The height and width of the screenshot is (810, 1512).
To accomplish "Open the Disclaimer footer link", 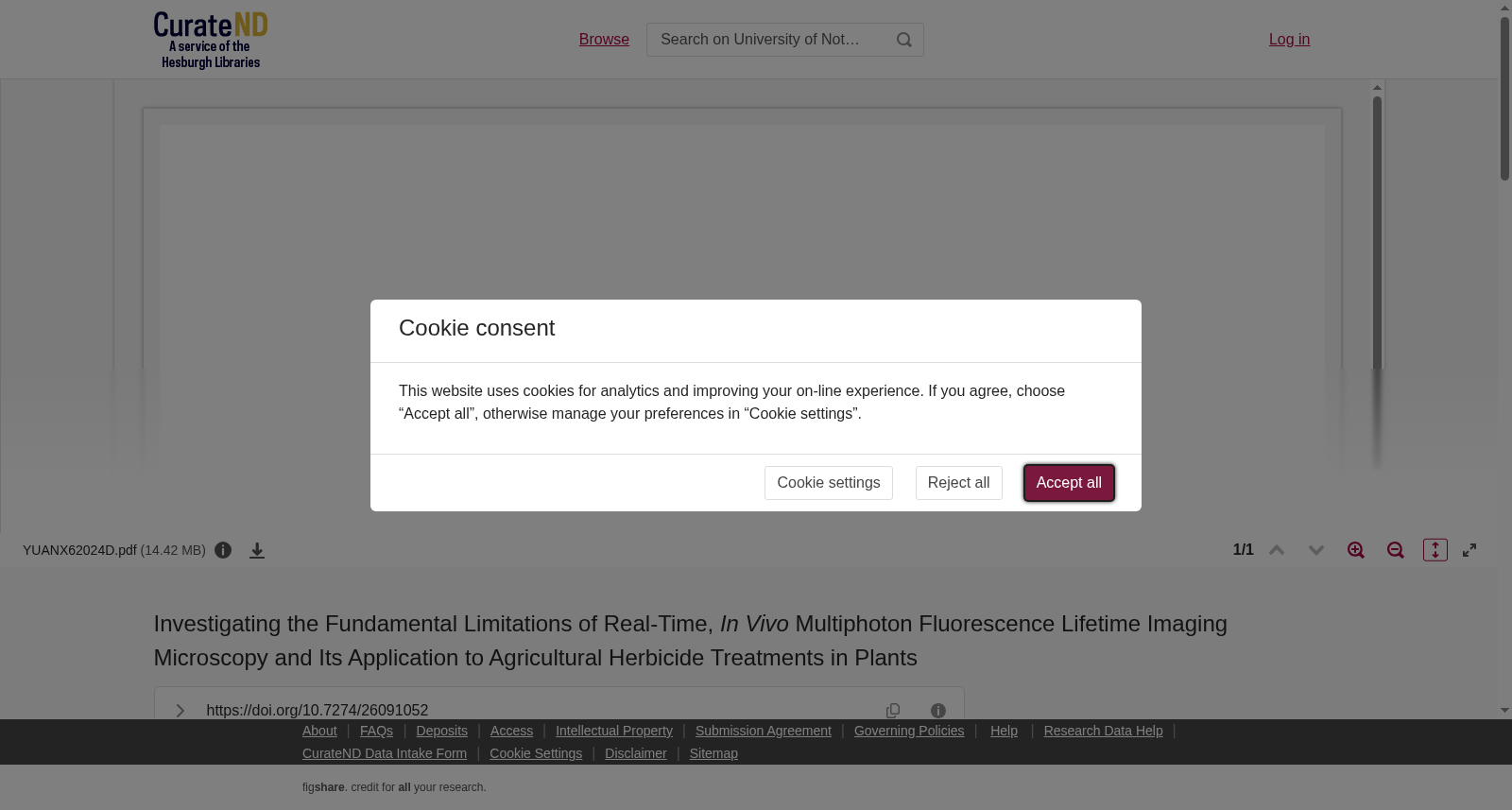I will pyautogui.click(x=635, y=753).
